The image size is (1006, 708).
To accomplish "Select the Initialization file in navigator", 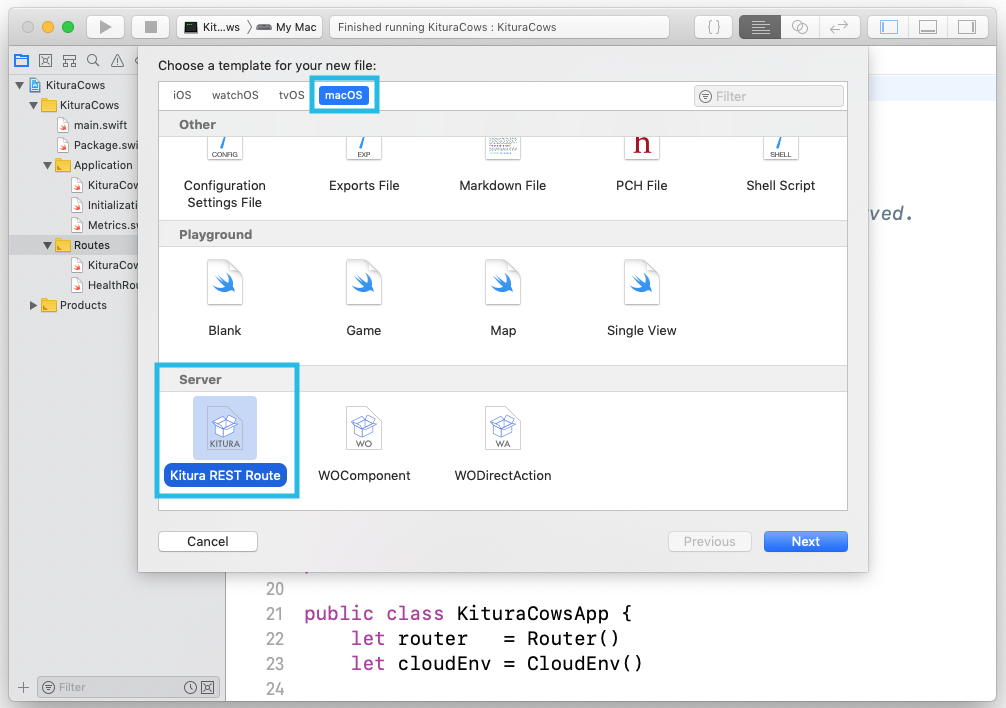I will [x=104, y=205].
